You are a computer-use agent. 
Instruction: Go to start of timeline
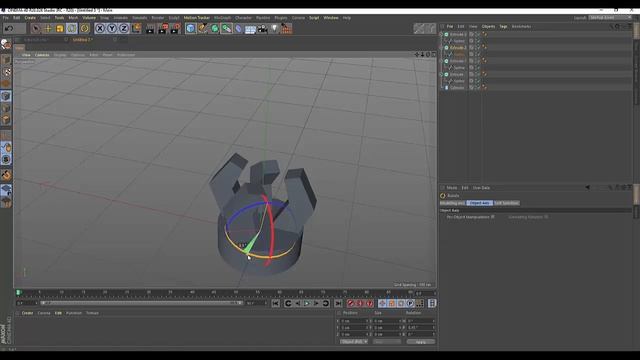coord(276,303)
